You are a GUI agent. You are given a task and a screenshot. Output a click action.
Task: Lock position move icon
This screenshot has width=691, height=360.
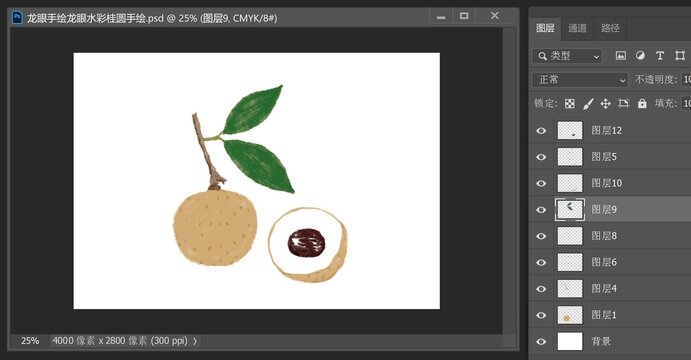606,104
